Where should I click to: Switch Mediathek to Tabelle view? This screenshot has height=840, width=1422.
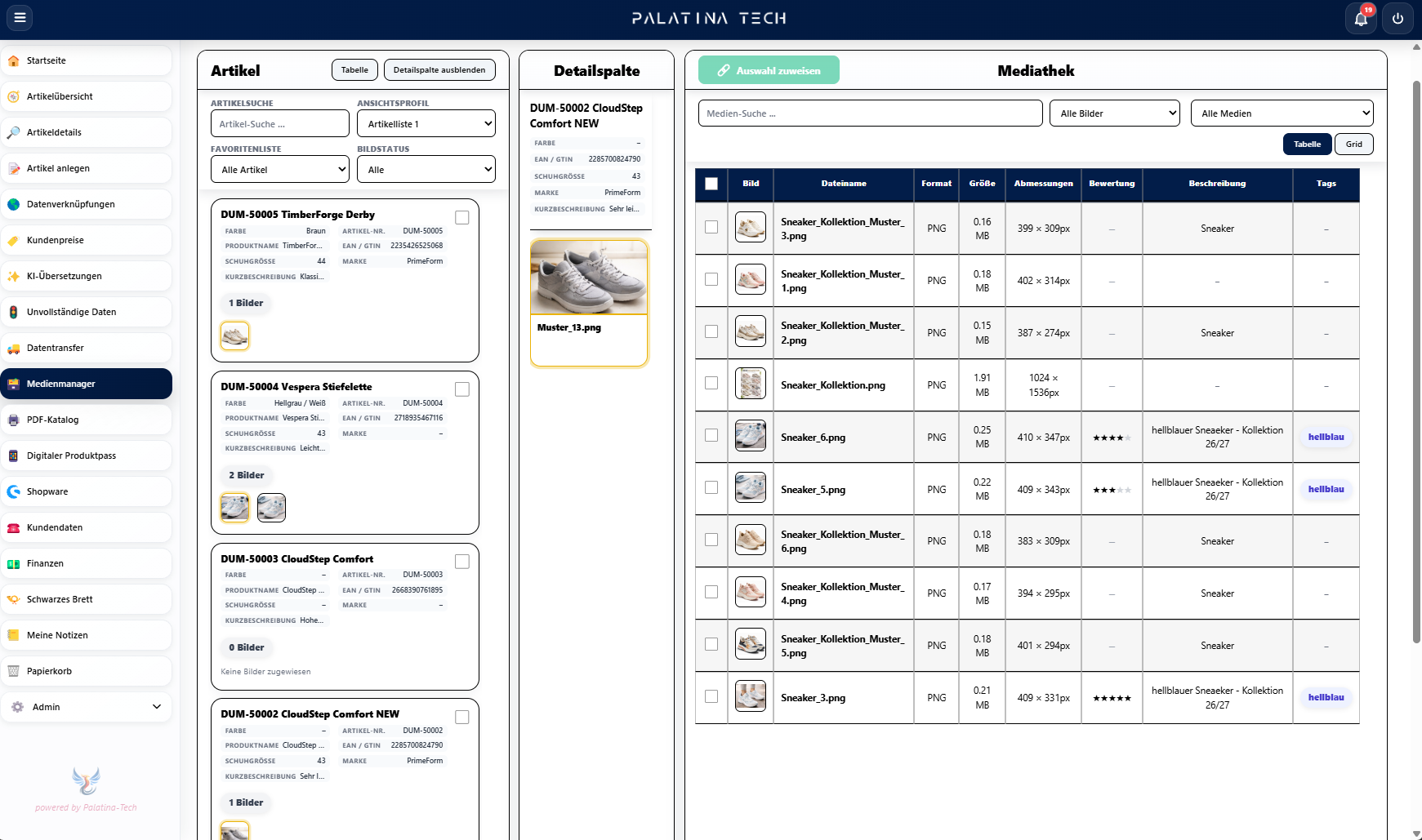point(1308,144)
